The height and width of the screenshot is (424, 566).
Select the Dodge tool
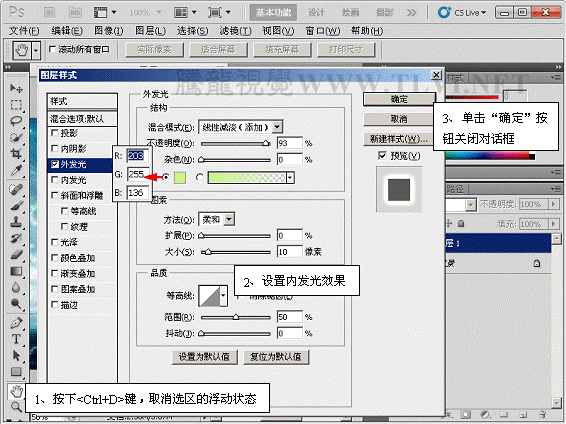tap(16, 304)
